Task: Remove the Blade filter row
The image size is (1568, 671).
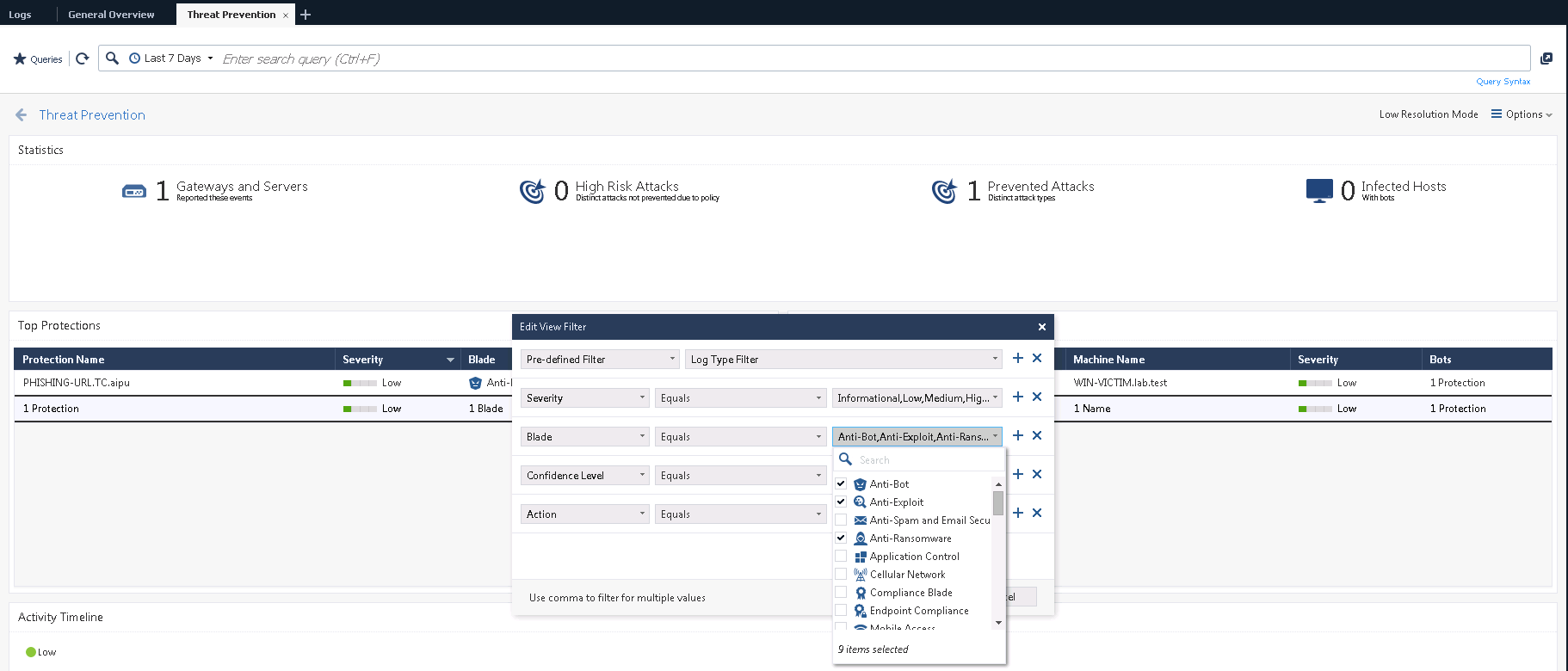Action: point(1037,435)
